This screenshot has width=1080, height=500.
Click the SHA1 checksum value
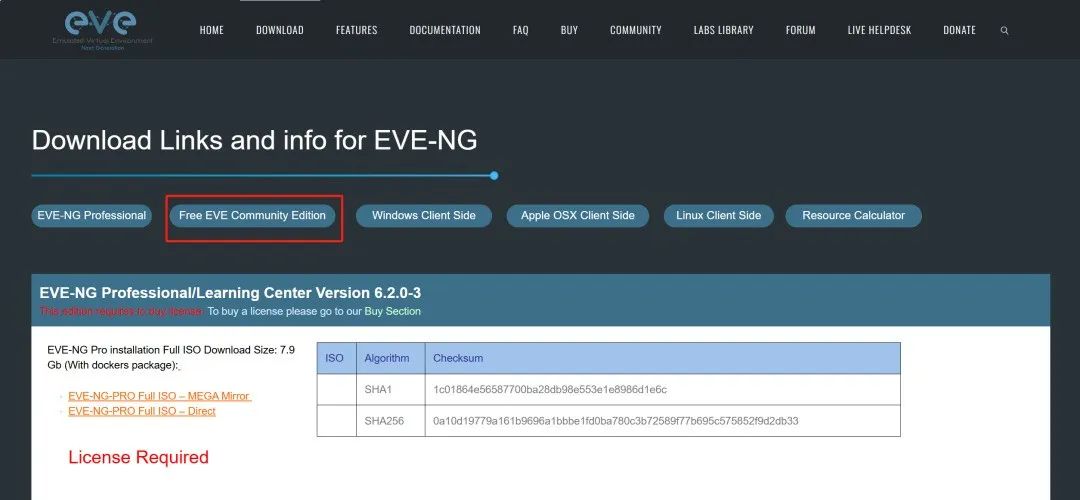(x=550, y=390)
